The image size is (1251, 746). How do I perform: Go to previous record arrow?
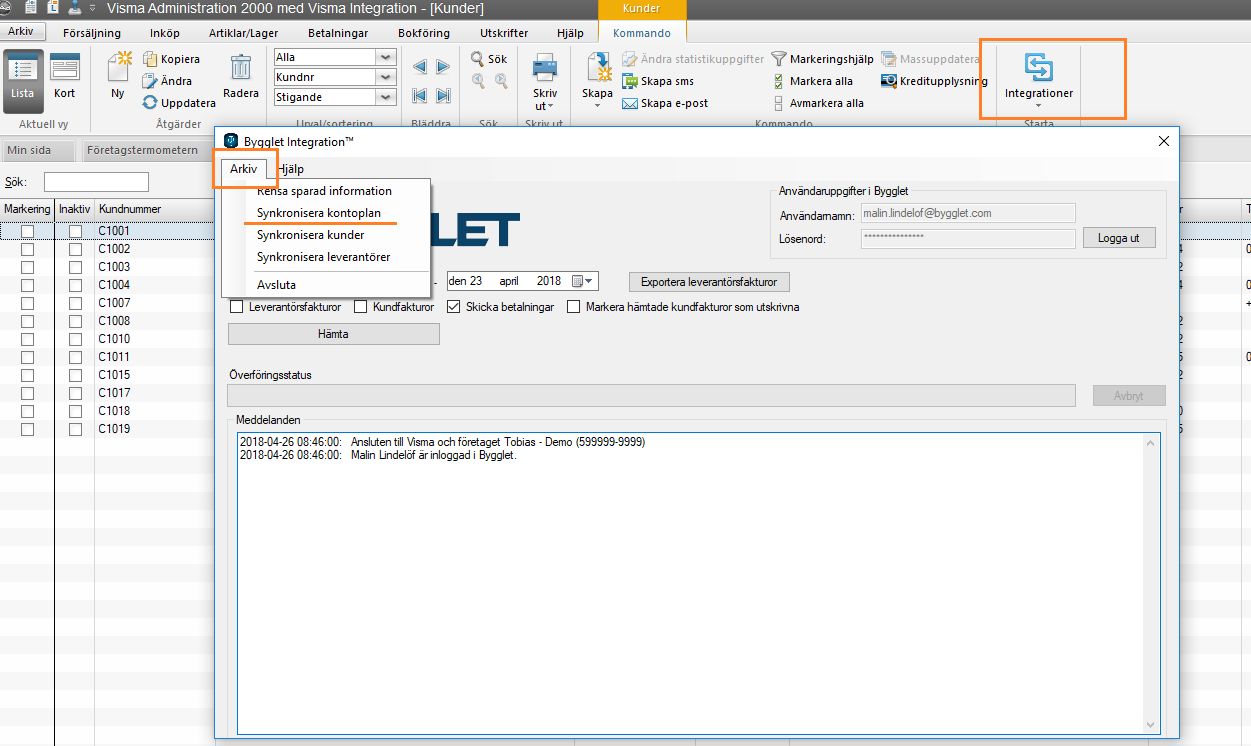coord(420,67)
